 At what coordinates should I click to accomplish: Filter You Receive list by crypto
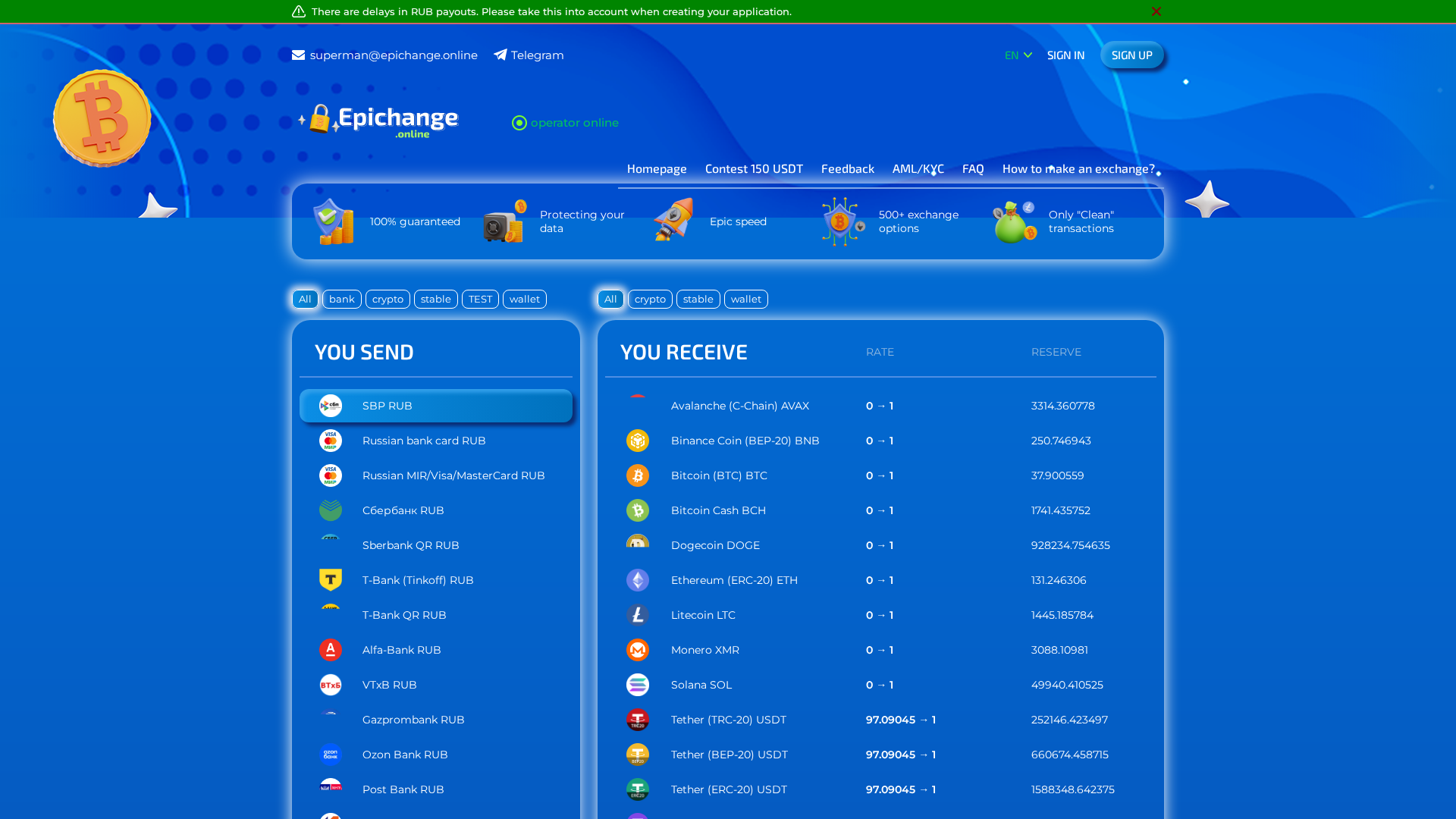[650, 299]
